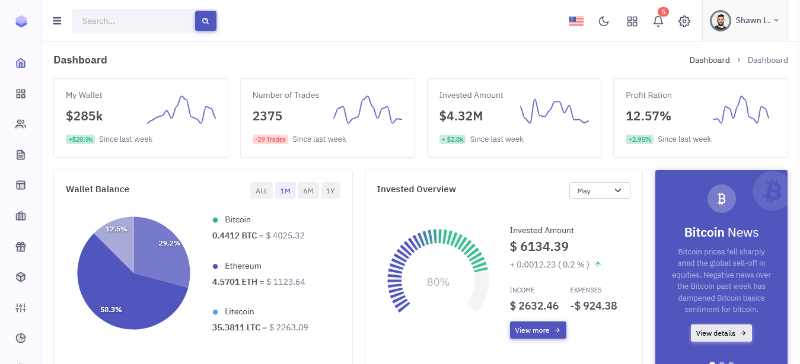Open the apps grid icon in header
This screenshot has height=364, width=800.
click(x=632, y=21)
